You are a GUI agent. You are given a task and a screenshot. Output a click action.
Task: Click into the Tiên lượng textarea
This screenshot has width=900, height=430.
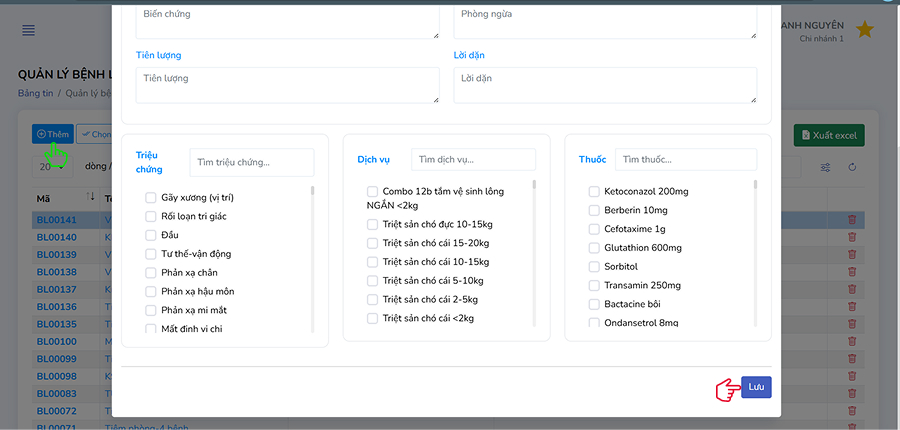click(x=287, y=84)
